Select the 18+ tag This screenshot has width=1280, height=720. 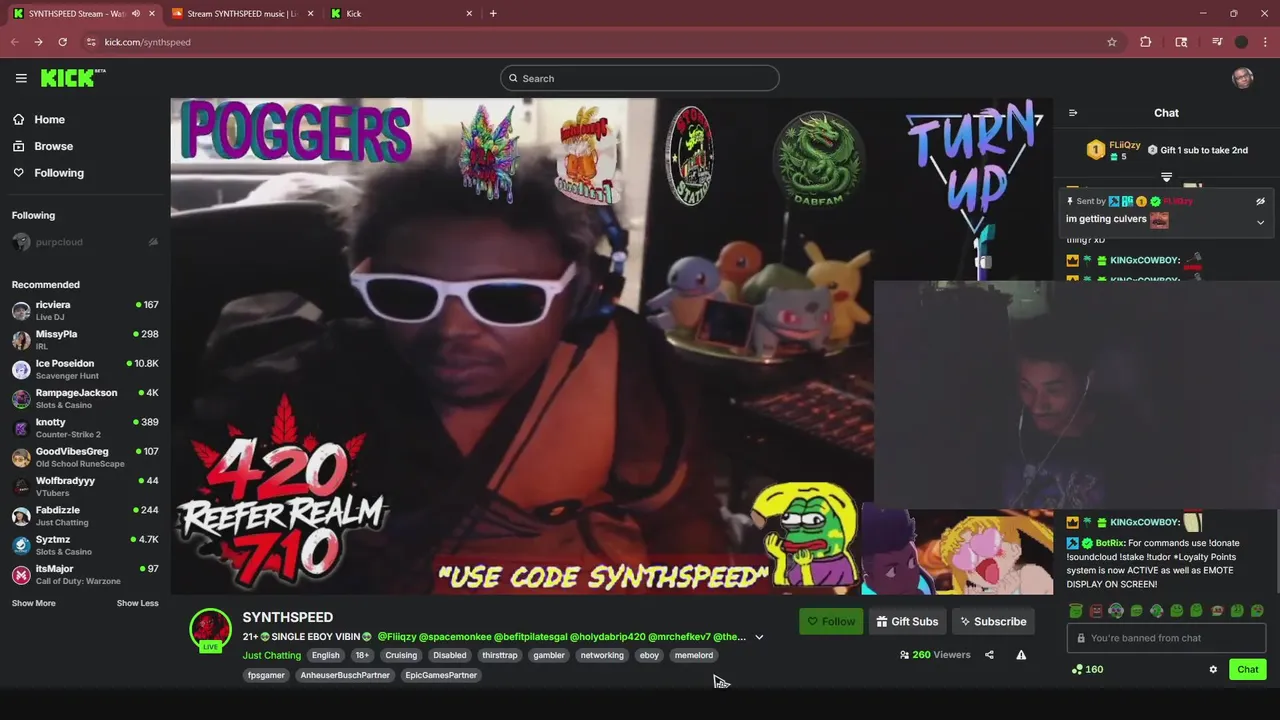(362, 655)
